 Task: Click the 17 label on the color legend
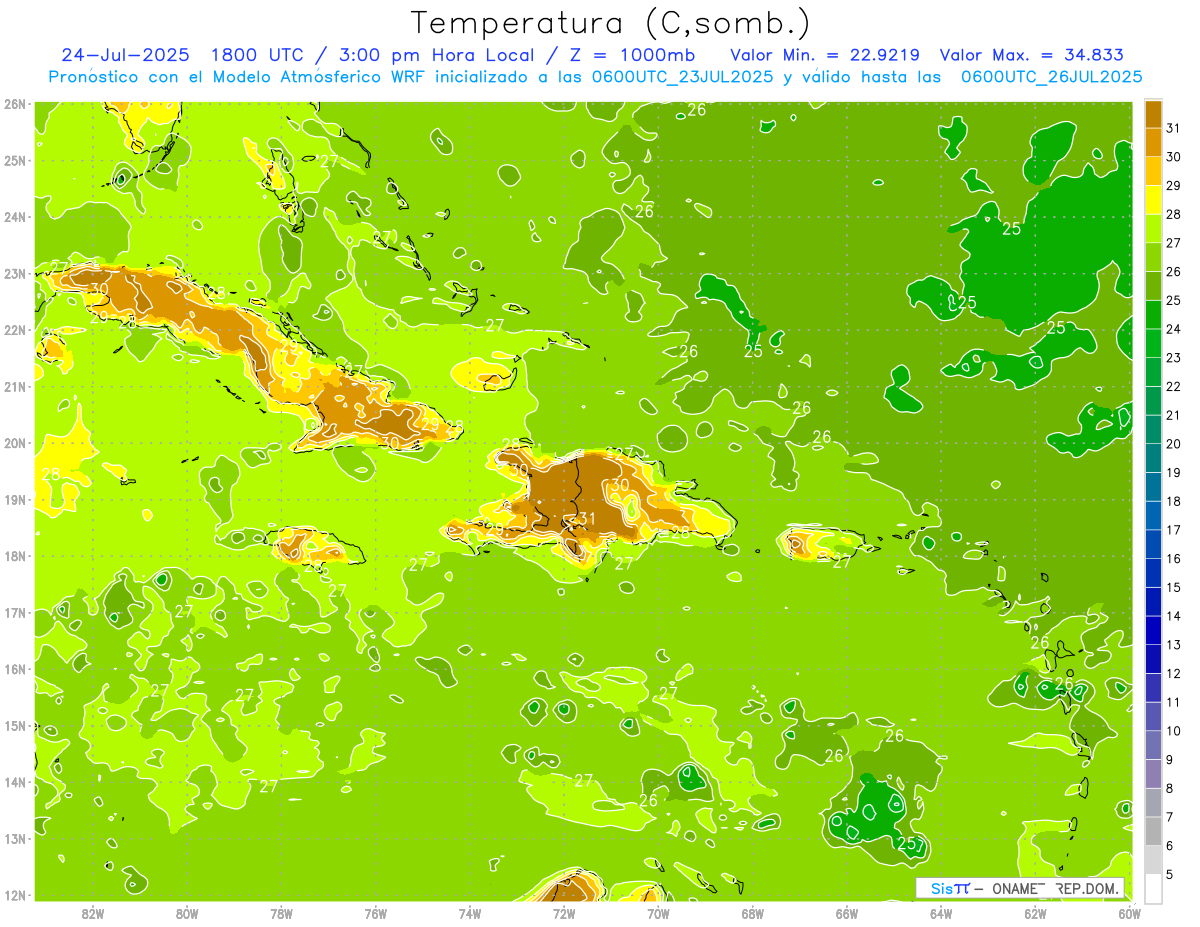coord(1174,530)
